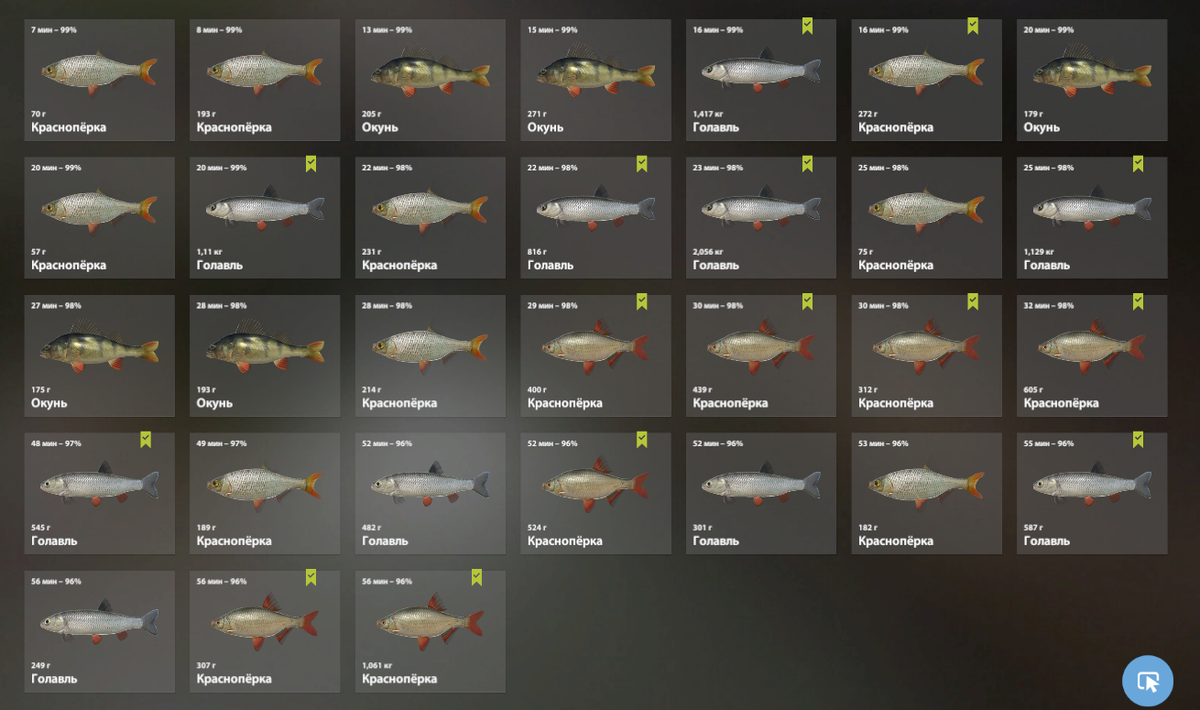Click the yellow badge on the 587 г Голавль card
The width and height of the screenshot is (1200, 710).
[x=1138, y=440]
